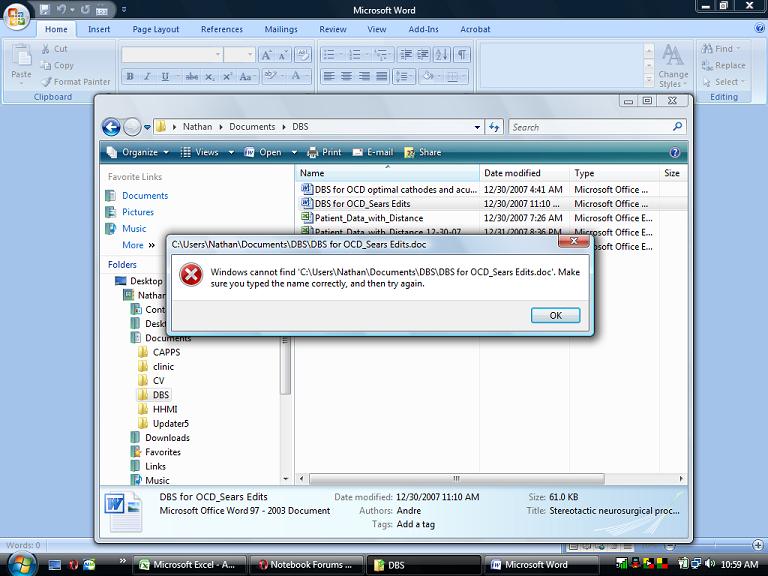Click the Save icon in Quick Access Toolbar
This screenshot has width=768, height=576.
coord(44,9)
